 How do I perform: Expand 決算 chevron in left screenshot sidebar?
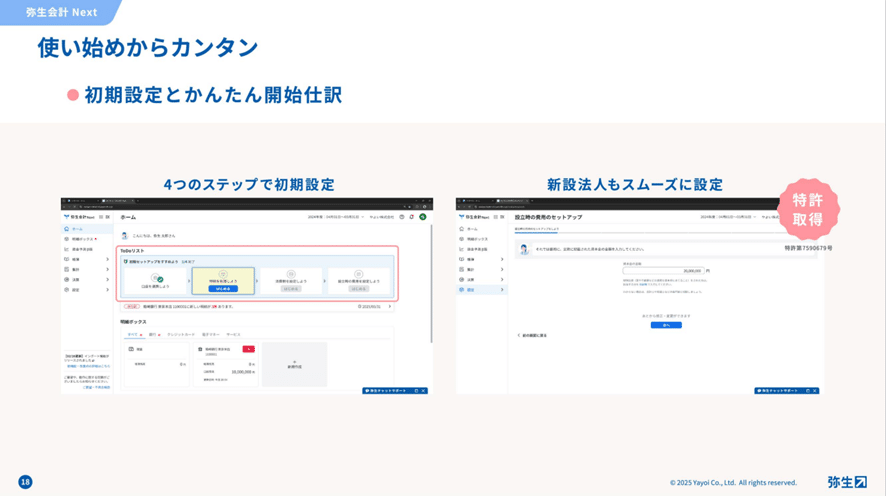click(107, 280)
